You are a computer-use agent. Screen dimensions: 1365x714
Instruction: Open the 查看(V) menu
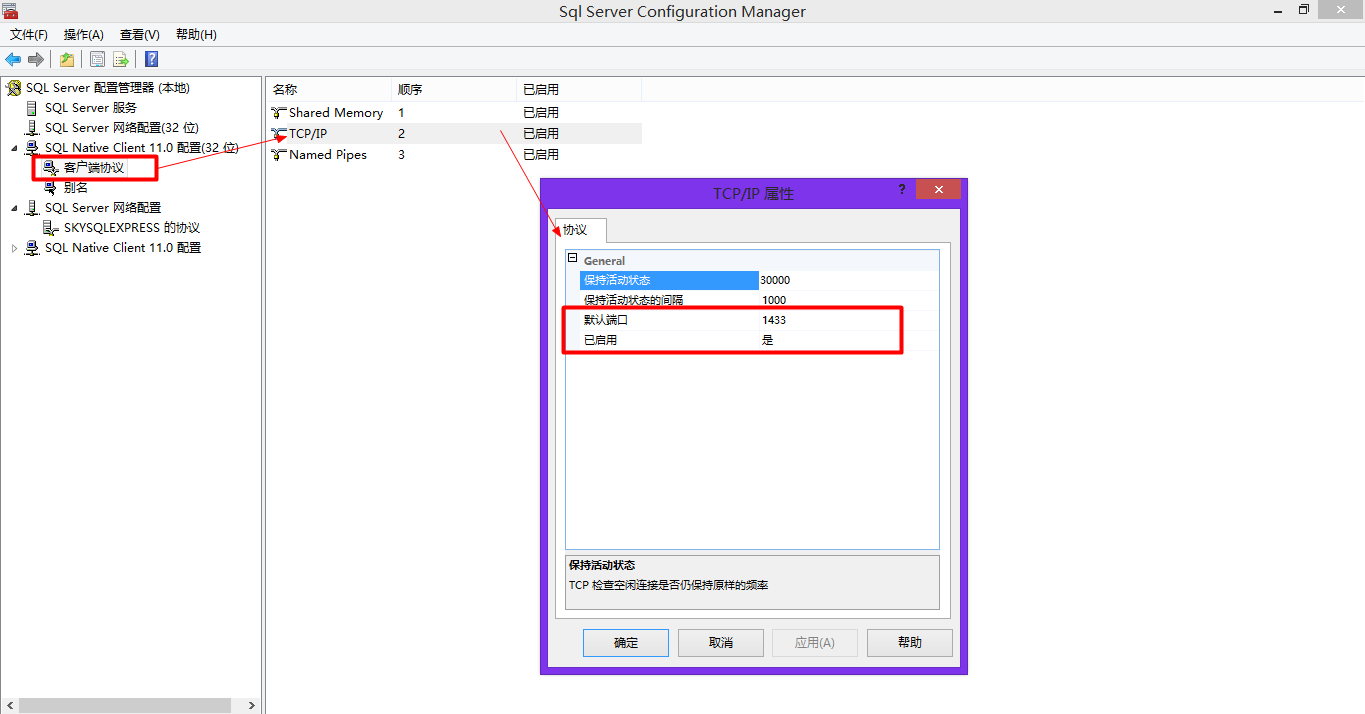click(x=140, y=35)
